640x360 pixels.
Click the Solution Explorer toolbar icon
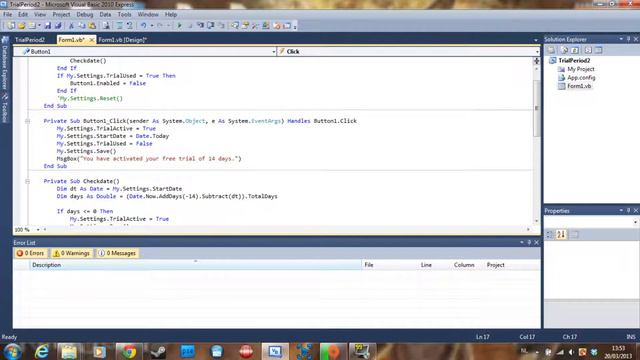(235, 26)
